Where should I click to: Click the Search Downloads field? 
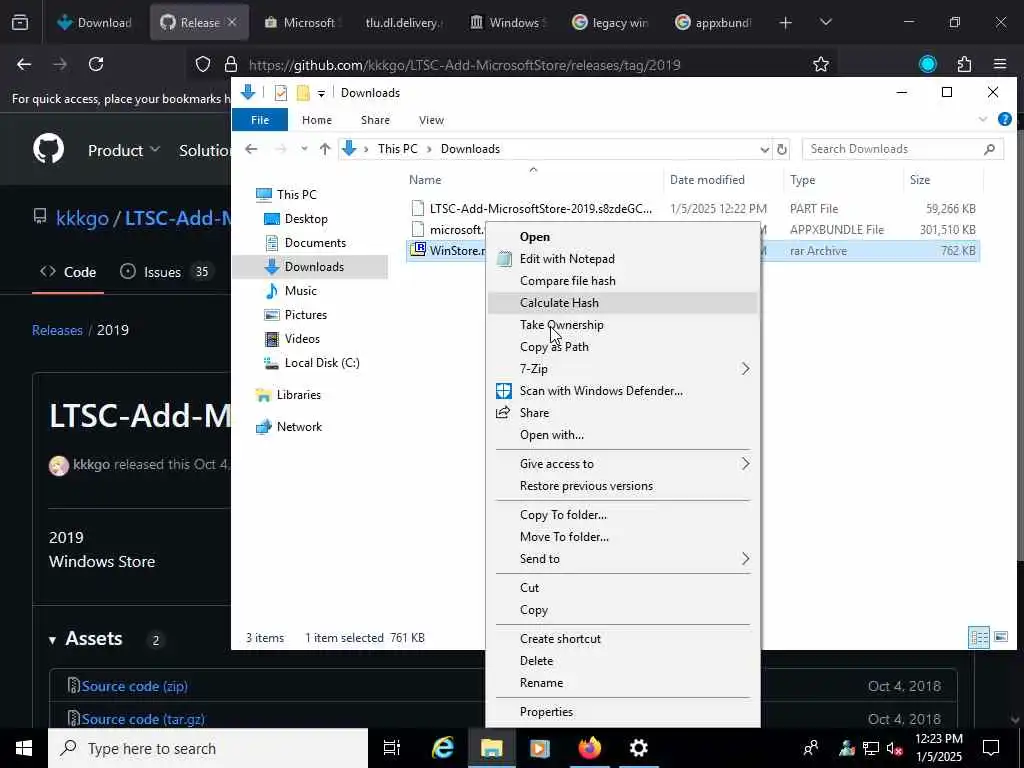(903, 149)
